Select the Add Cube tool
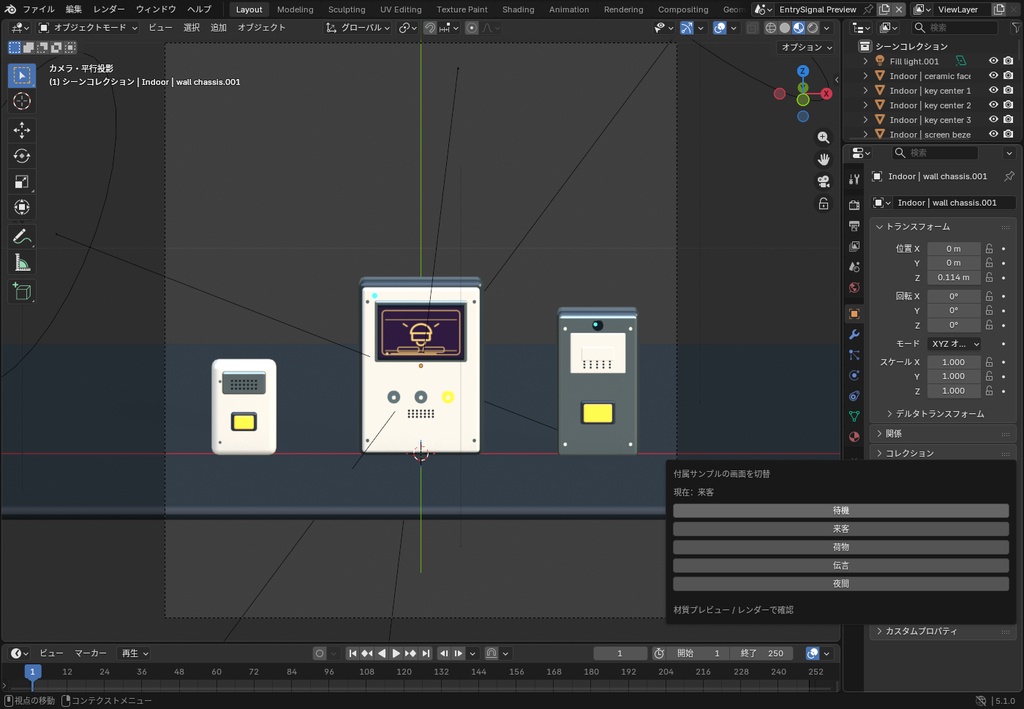 coord(22,291)
